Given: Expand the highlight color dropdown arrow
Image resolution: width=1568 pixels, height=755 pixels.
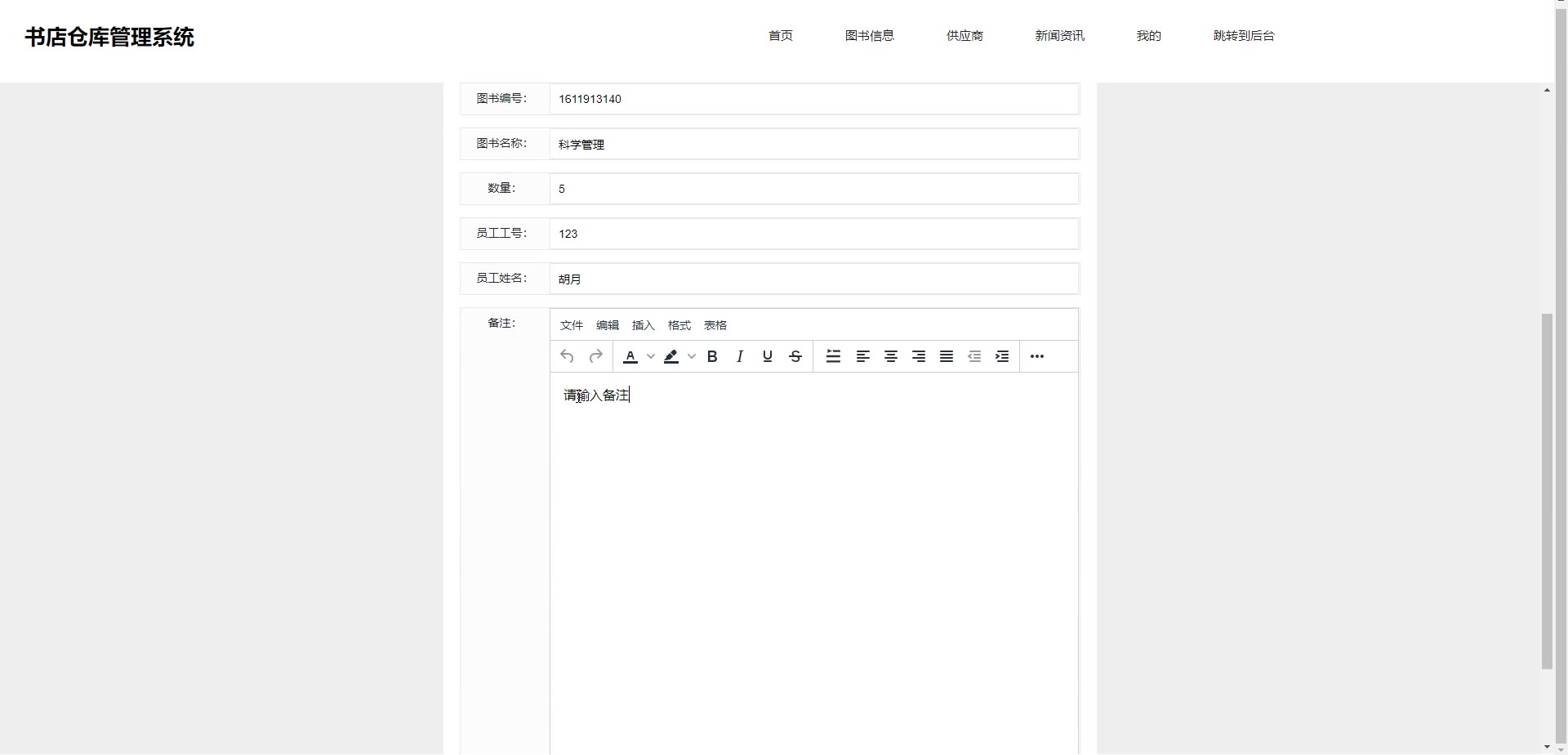Looking at the screenshot, I should [x=692, y=356].
